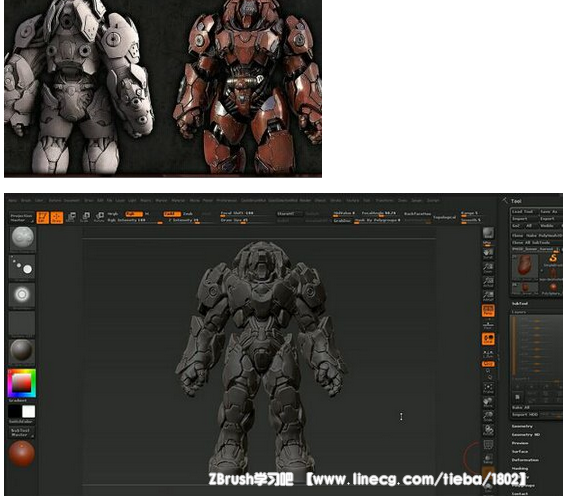The image size is (563, 496).
Task: Switch to Zsub sculpt mode
Action: 188,214
